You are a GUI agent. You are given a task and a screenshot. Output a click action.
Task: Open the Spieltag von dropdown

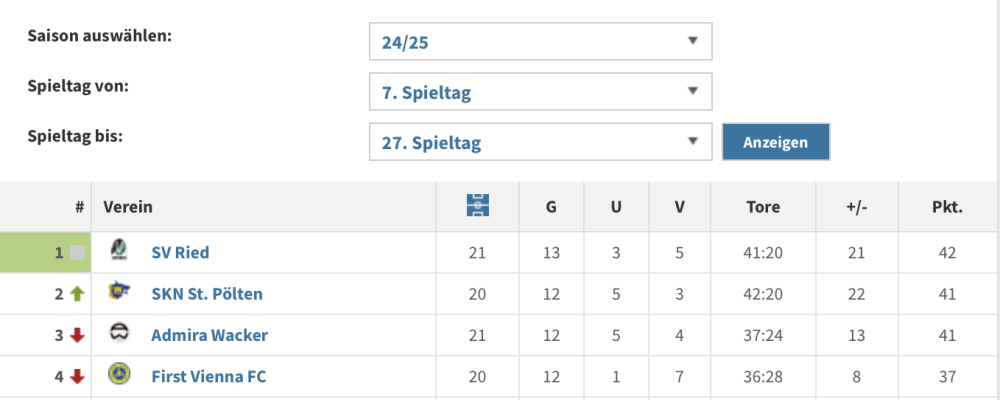(x=540, y=93)
